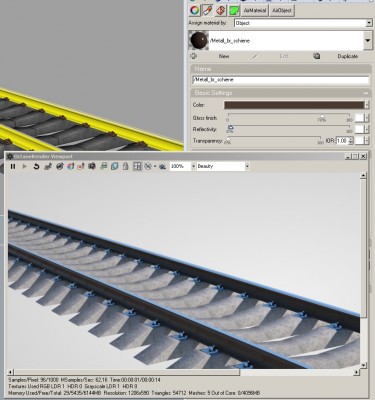Screen dimensions: 375x400
Task: Expand the Metall_br_schiene material list
Action: [367, 41]
